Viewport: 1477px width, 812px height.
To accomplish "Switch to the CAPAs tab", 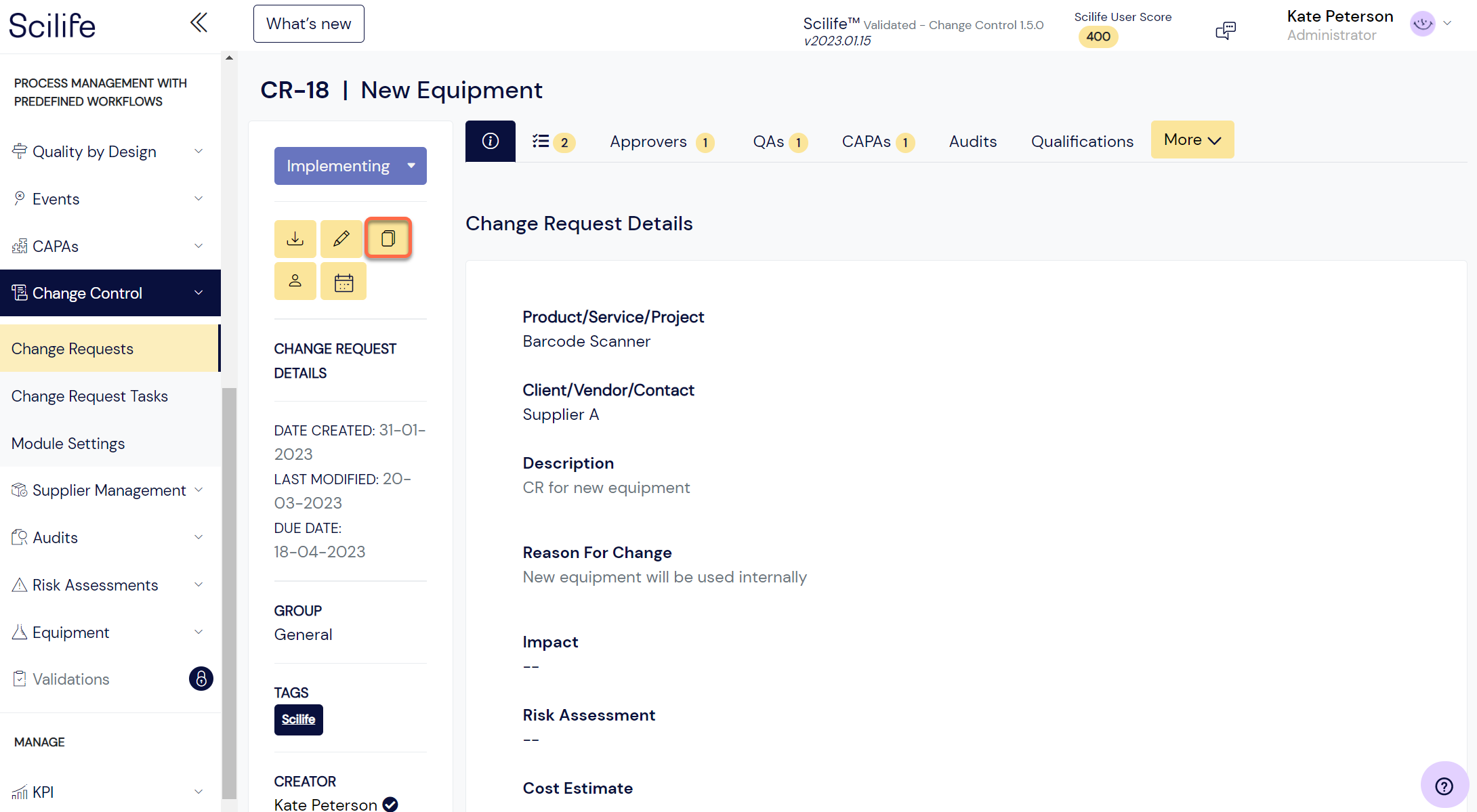I will pyautogui.click(x=877, y=142).
